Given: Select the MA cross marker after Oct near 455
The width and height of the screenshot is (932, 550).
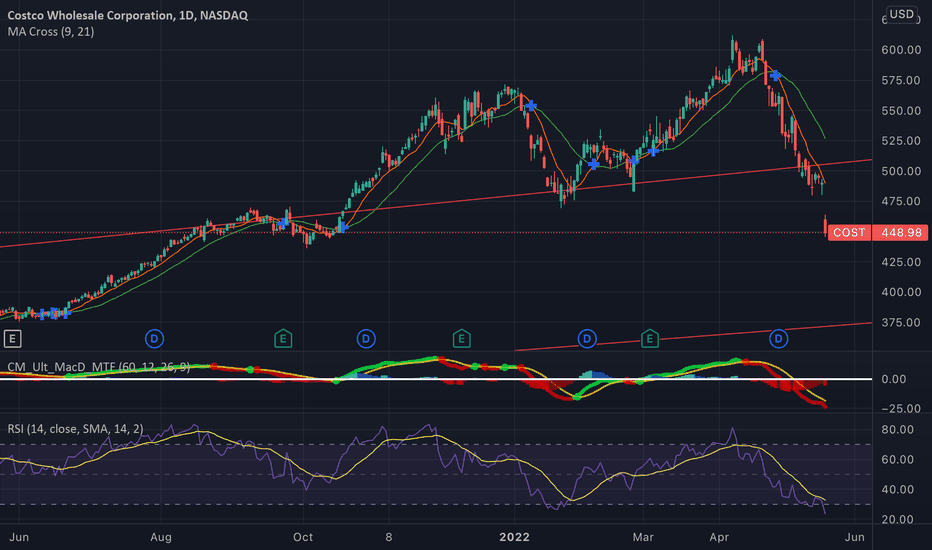Looking at the screenshot, I should coord(342,227).
